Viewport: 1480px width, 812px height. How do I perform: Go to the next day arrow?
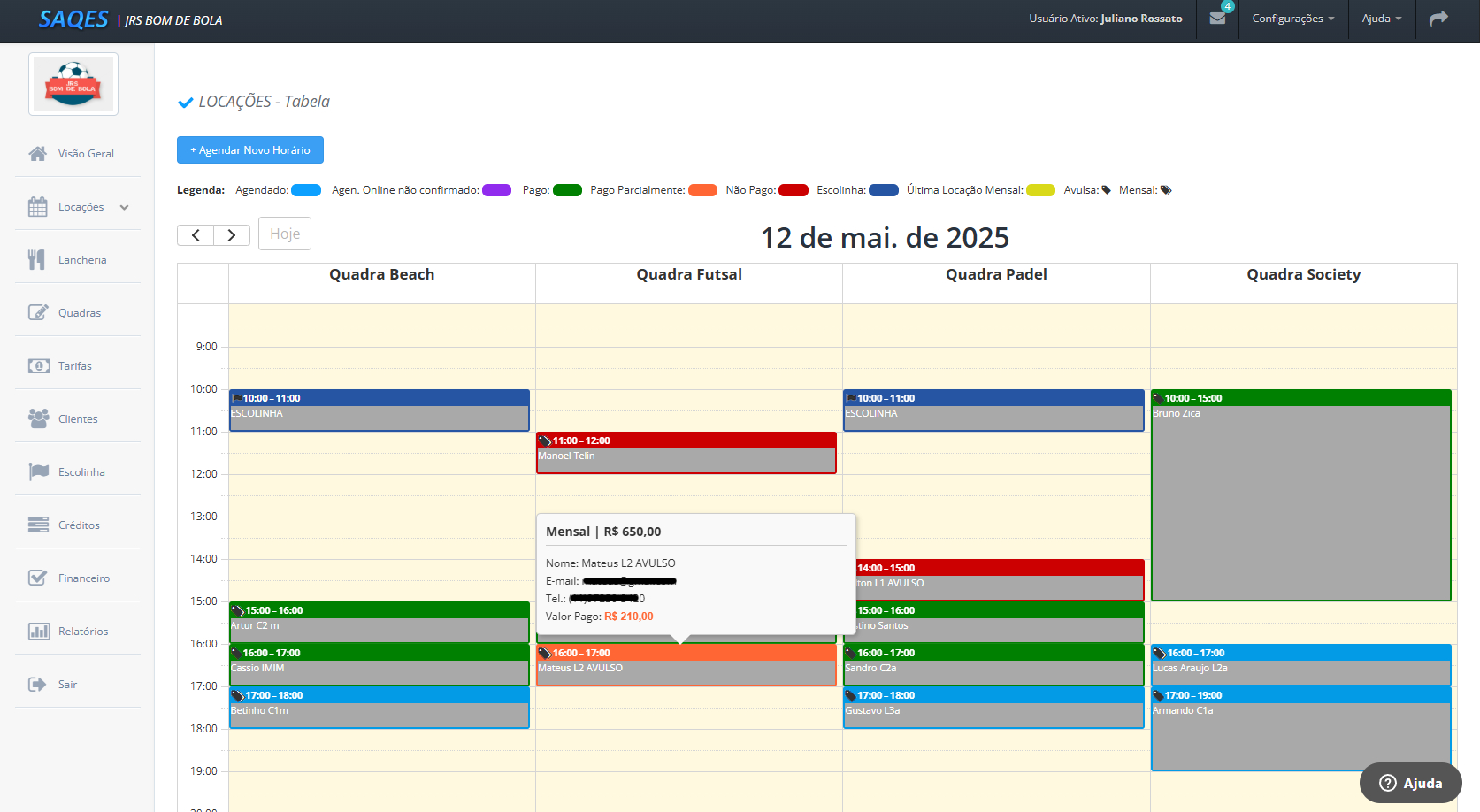pyautogui.click(x=232, y=235)
